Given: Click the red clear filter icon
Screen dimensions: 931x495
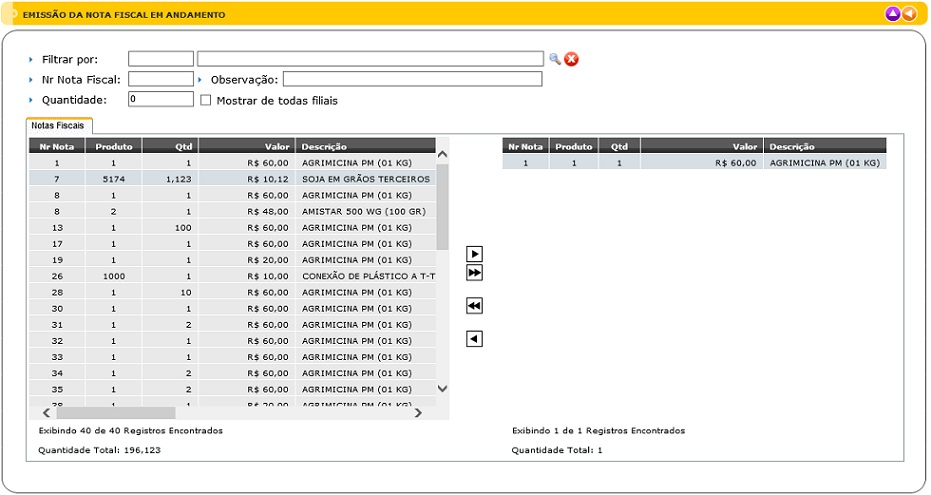Looking at the screenshot, I should coord(572,59).
